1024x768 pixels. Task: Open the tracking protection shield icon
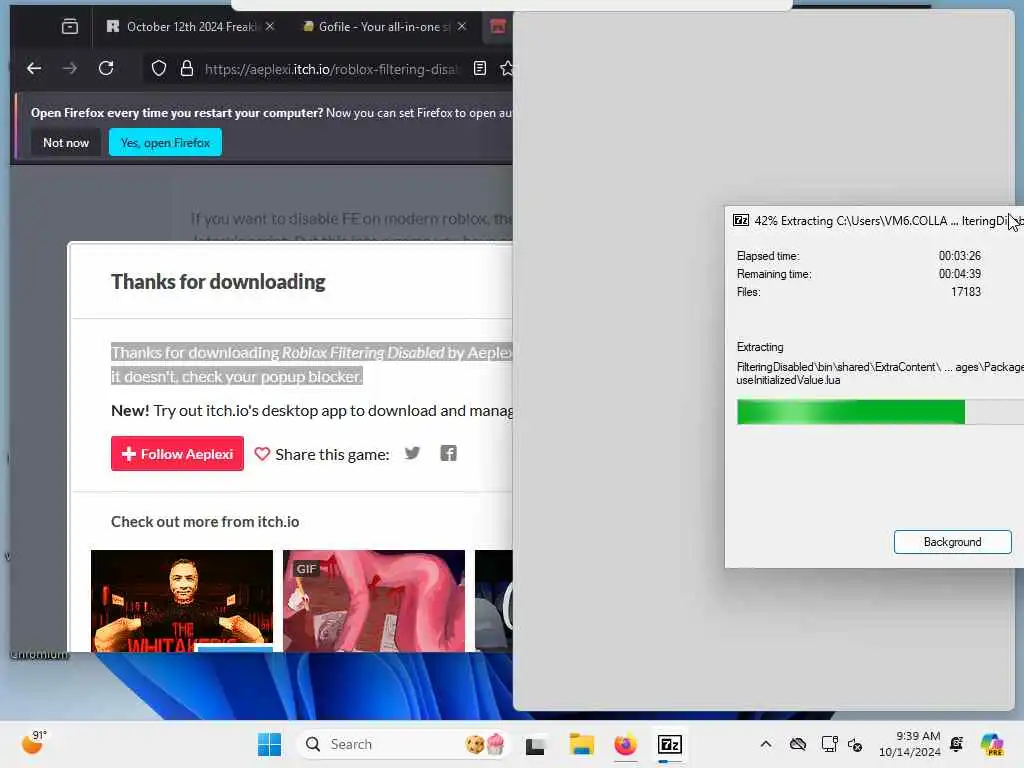[x=159, y=69]
